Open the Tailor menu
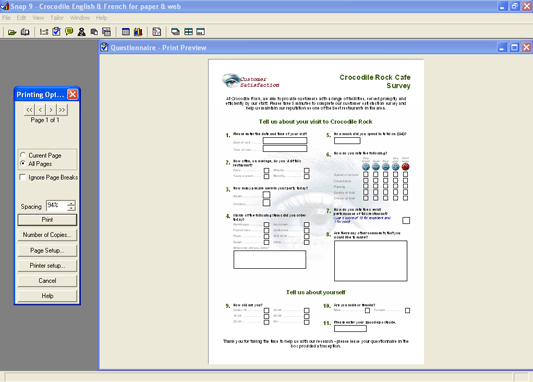Screen dimensions: 533x382 (x=57, y=18)
